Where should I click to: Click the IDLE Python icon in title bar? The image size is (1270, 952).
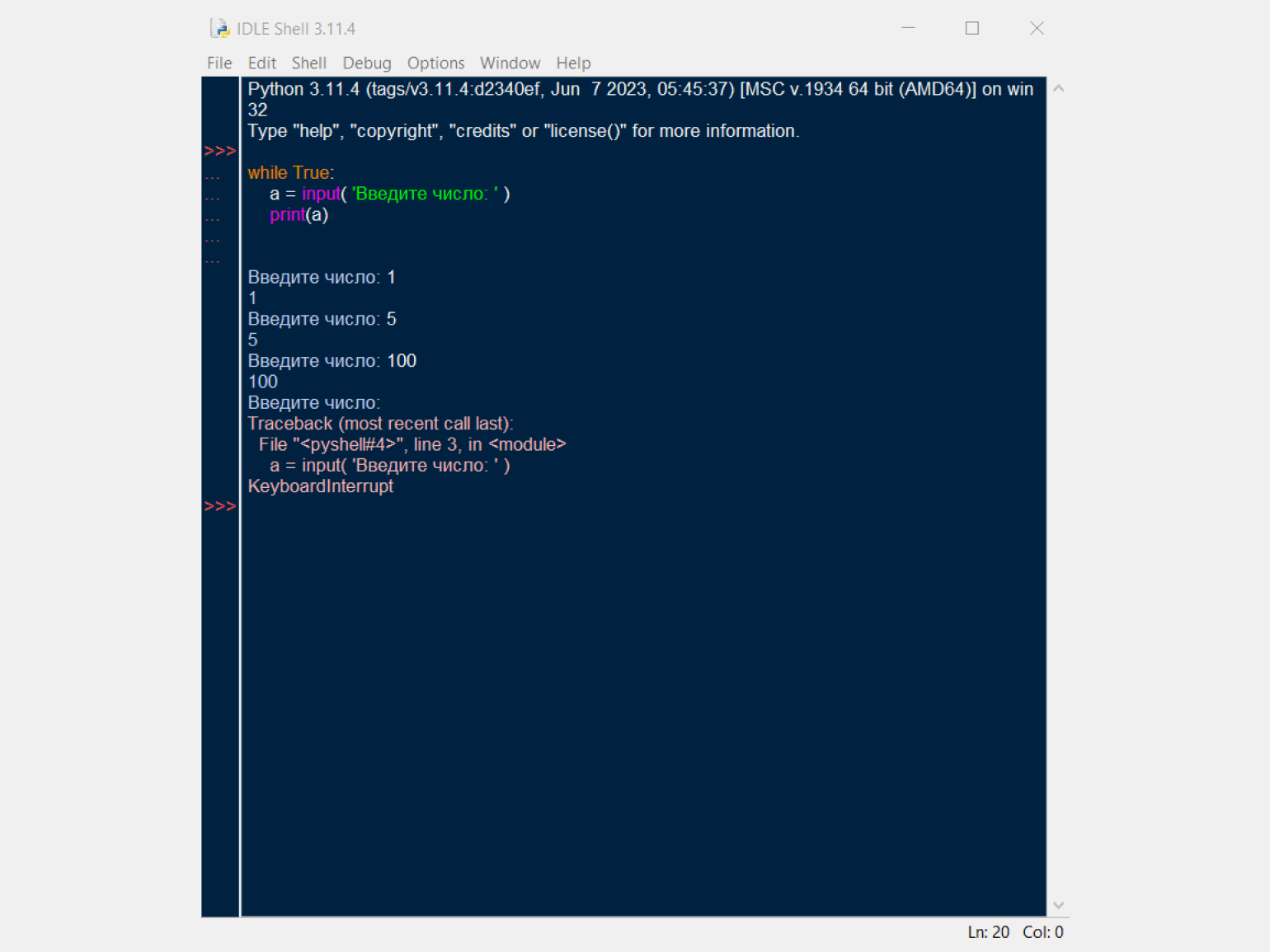(x=219, y=29)
